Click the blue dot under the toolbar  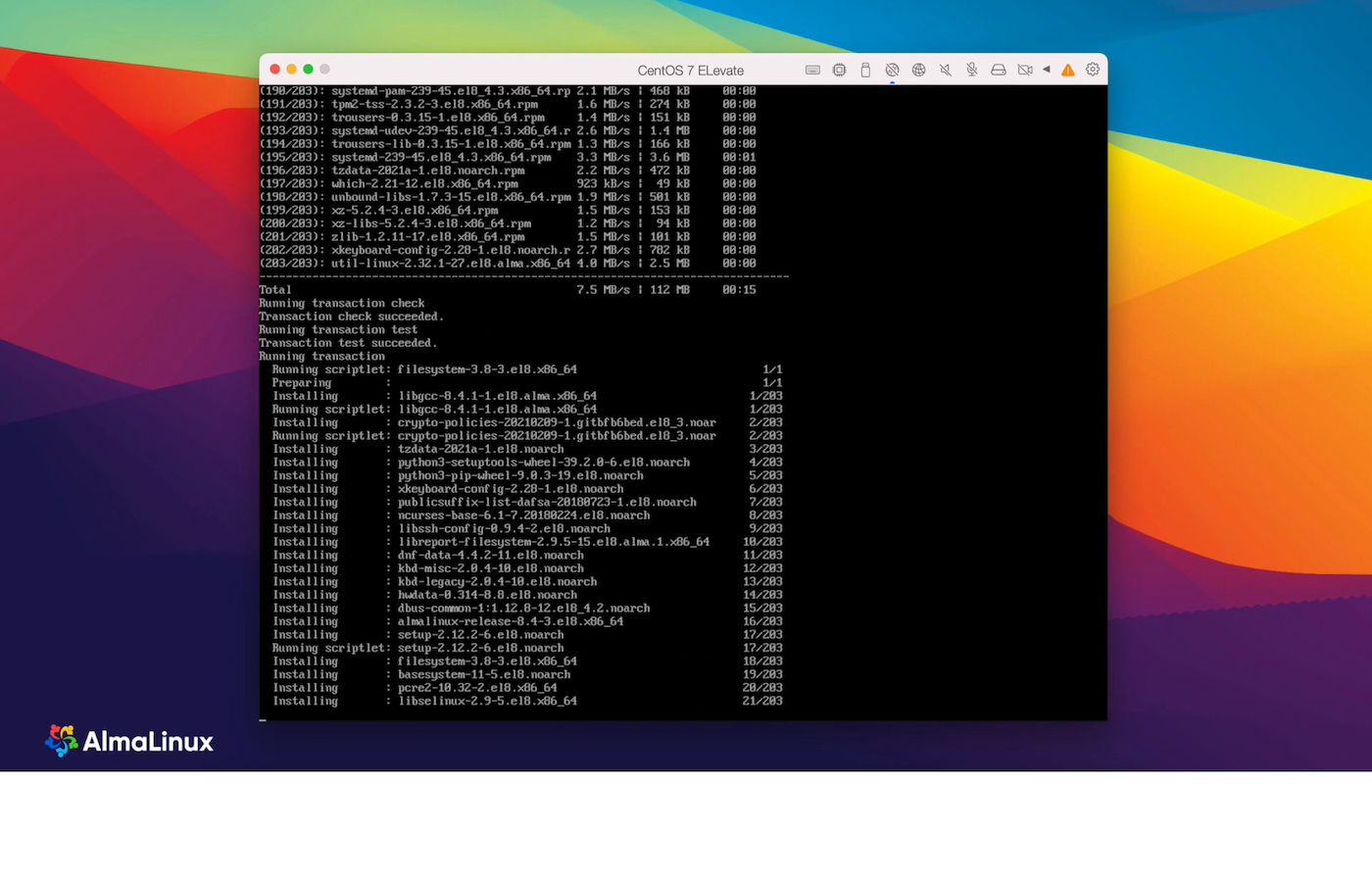pos(892,83)
